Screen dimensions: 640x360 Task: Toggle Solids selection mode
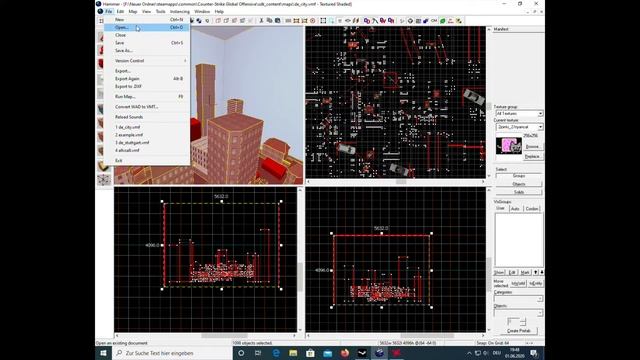[519, 192]
